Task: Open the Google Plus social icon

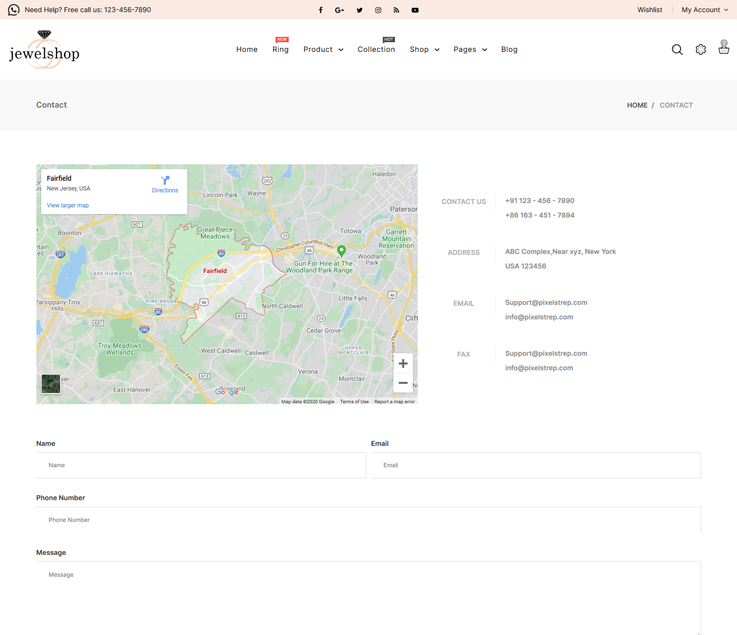Action: point(340,10)
